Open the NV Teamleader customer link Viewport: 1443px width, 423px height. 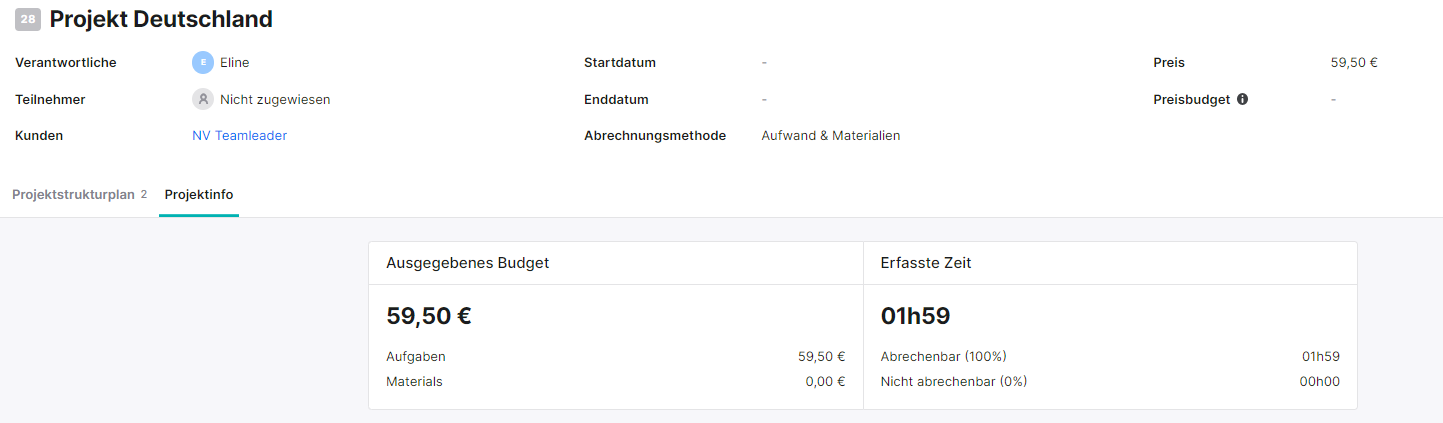point(239,135)
